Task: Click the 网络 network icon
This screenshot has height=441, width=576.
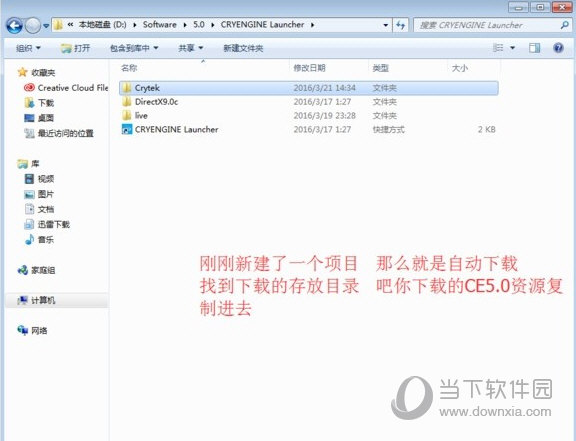Action: tap(22, 330)
